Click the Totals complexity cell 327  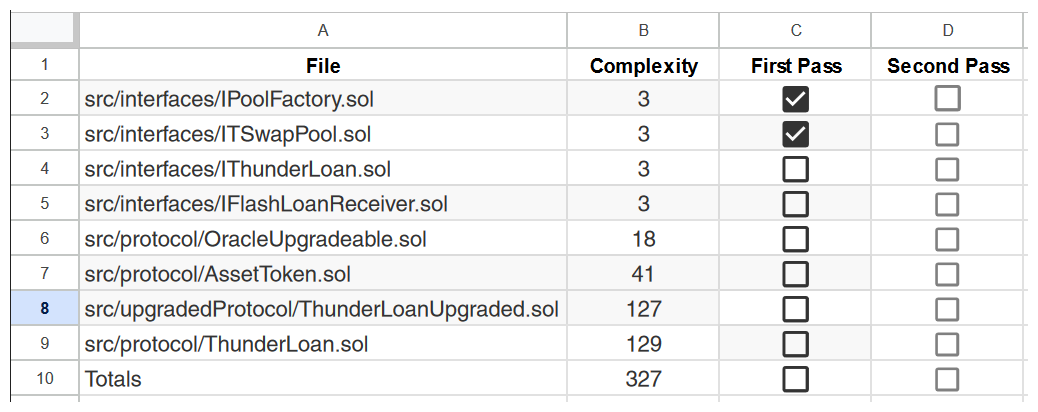pyautogui.click(x=644, y=379)
